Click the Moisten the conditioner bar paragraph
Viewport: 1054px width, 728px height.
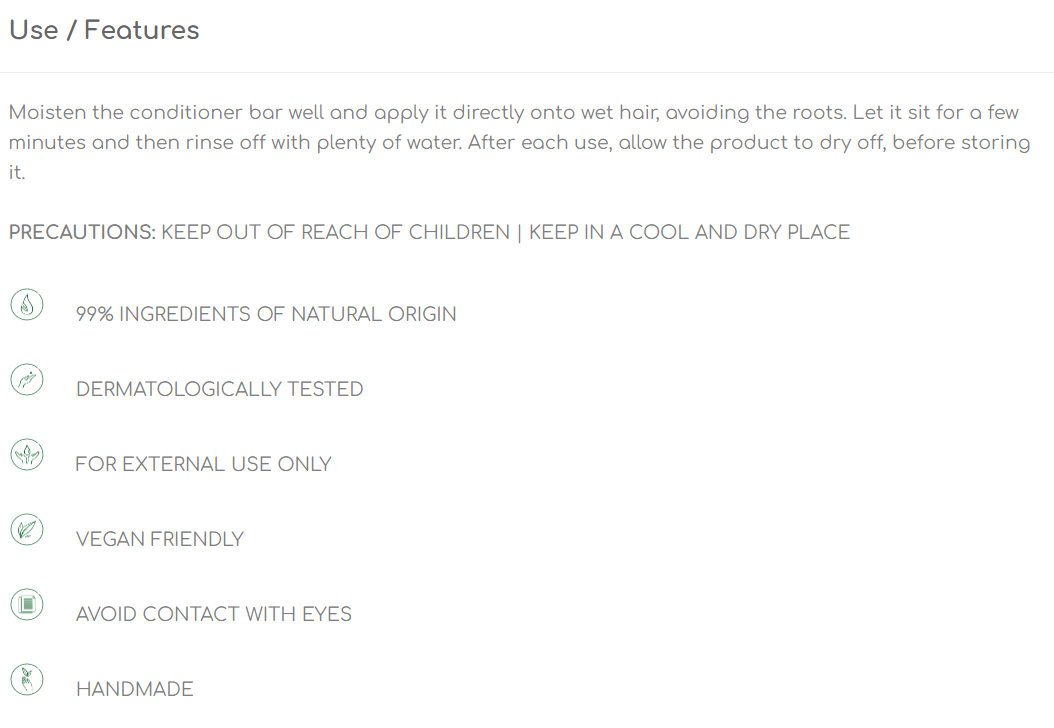[x=519, y=142]
